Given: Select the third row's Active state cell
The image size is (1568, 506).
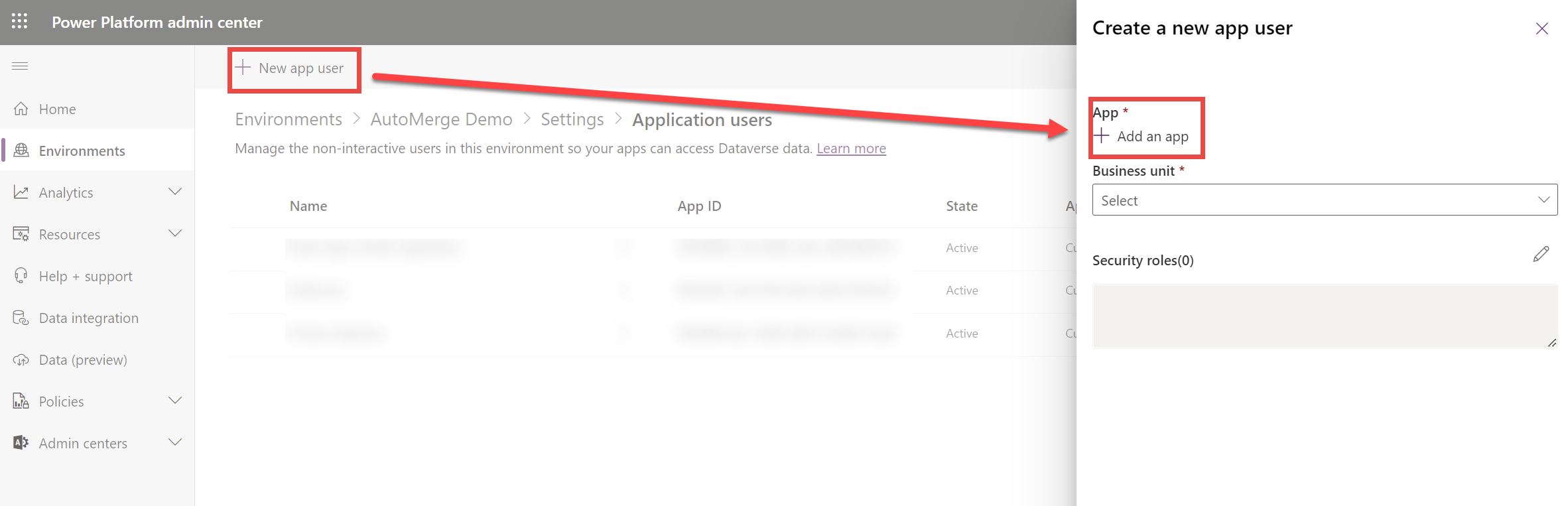Looking at the screenshot, I should [962, 334].
